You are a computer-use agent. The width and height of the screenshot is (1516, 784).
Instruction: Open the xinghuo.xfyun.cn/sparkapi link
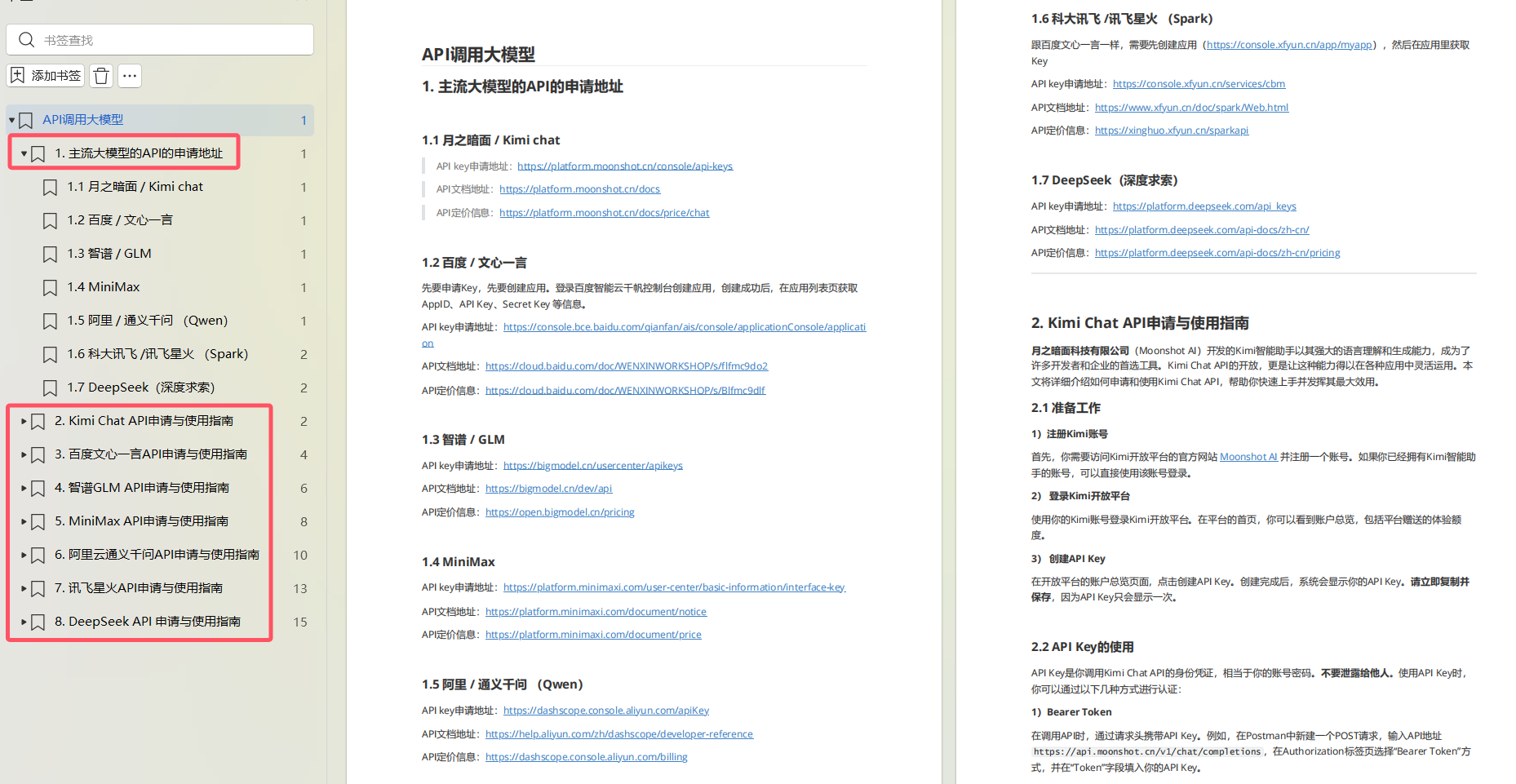pos(1172,131)
